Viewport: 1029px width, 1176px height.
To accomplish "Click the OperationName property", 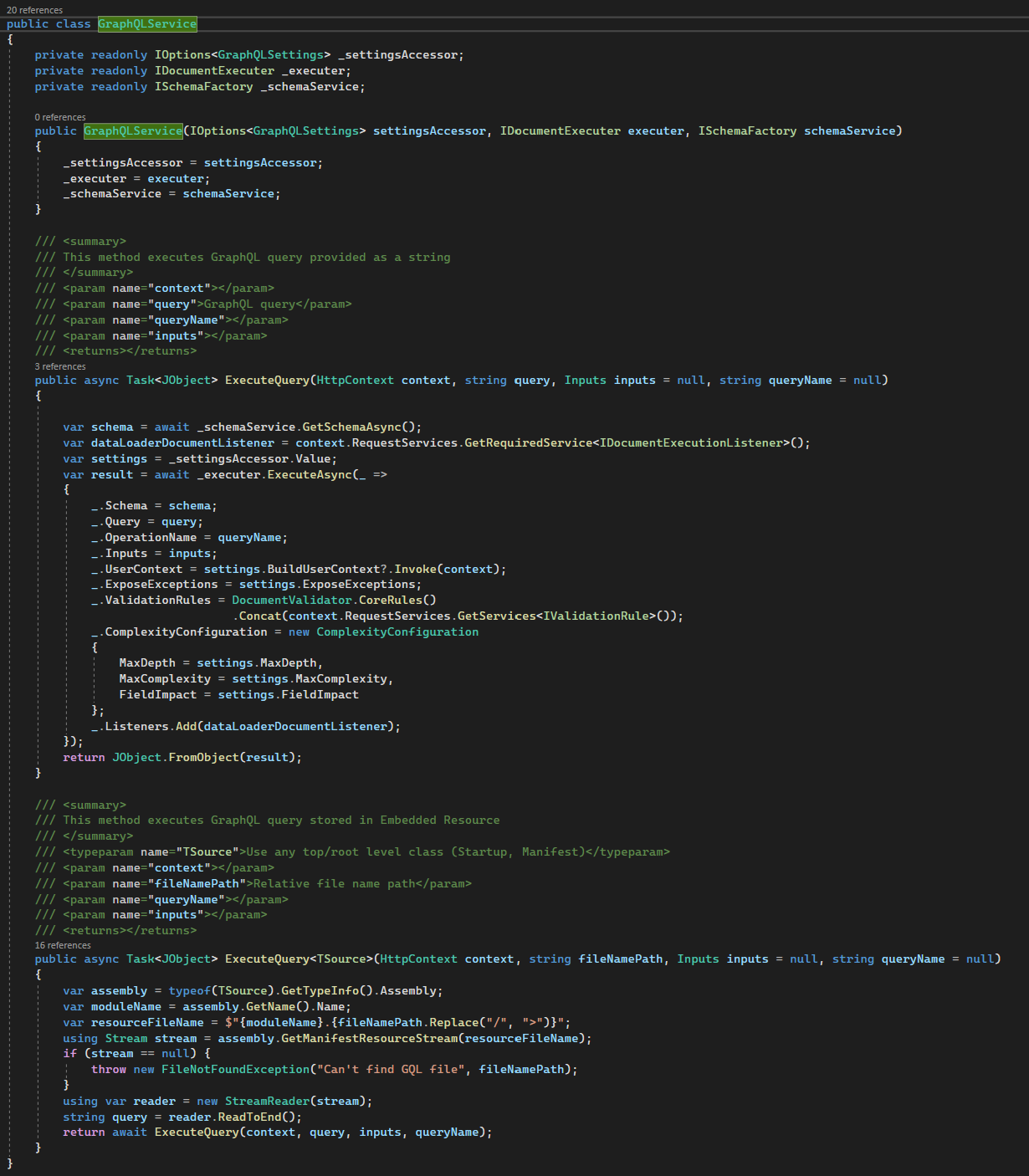I will (151, 538).
